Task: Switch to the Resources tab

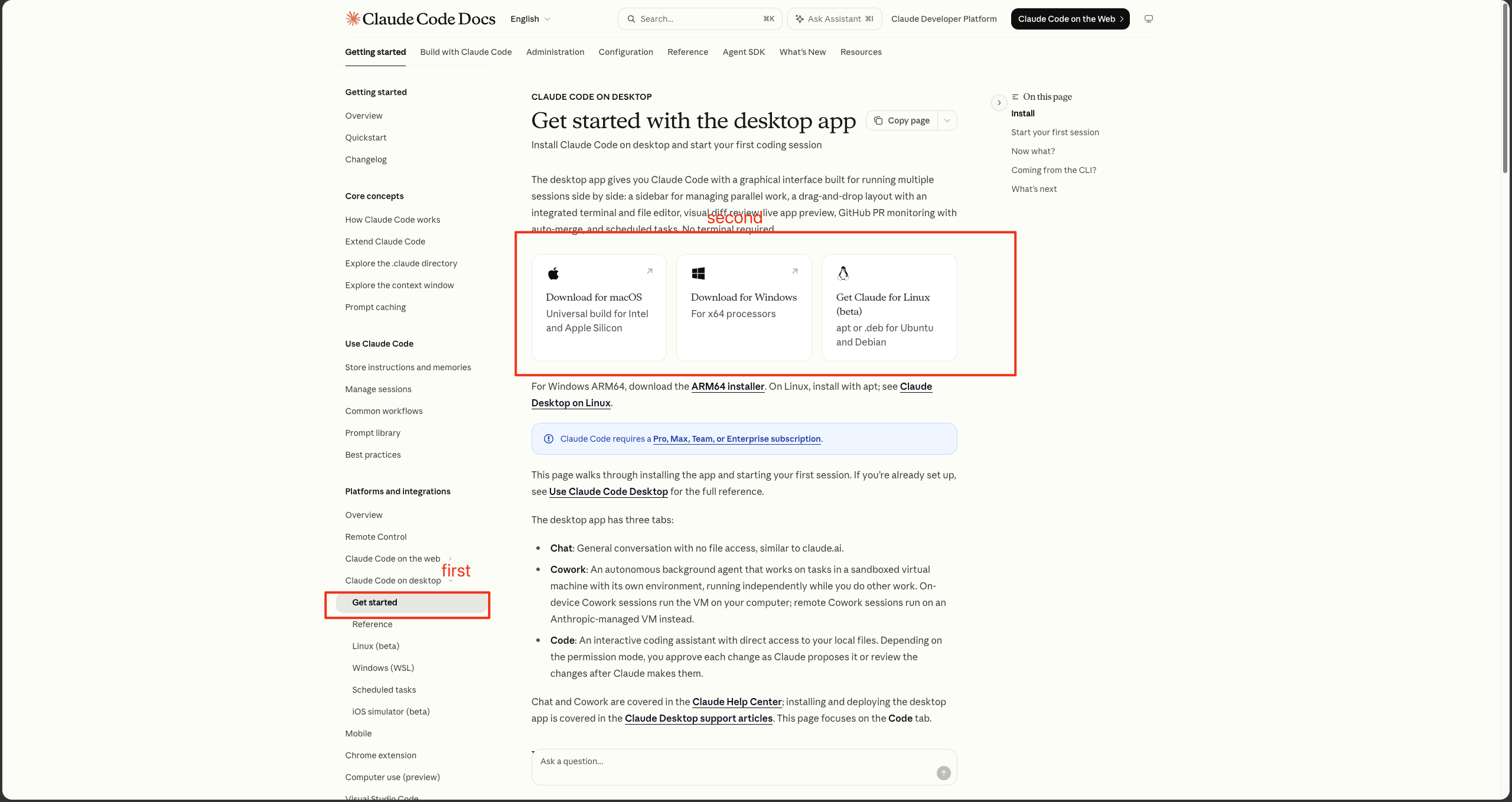Action: (x=861, y=52)
